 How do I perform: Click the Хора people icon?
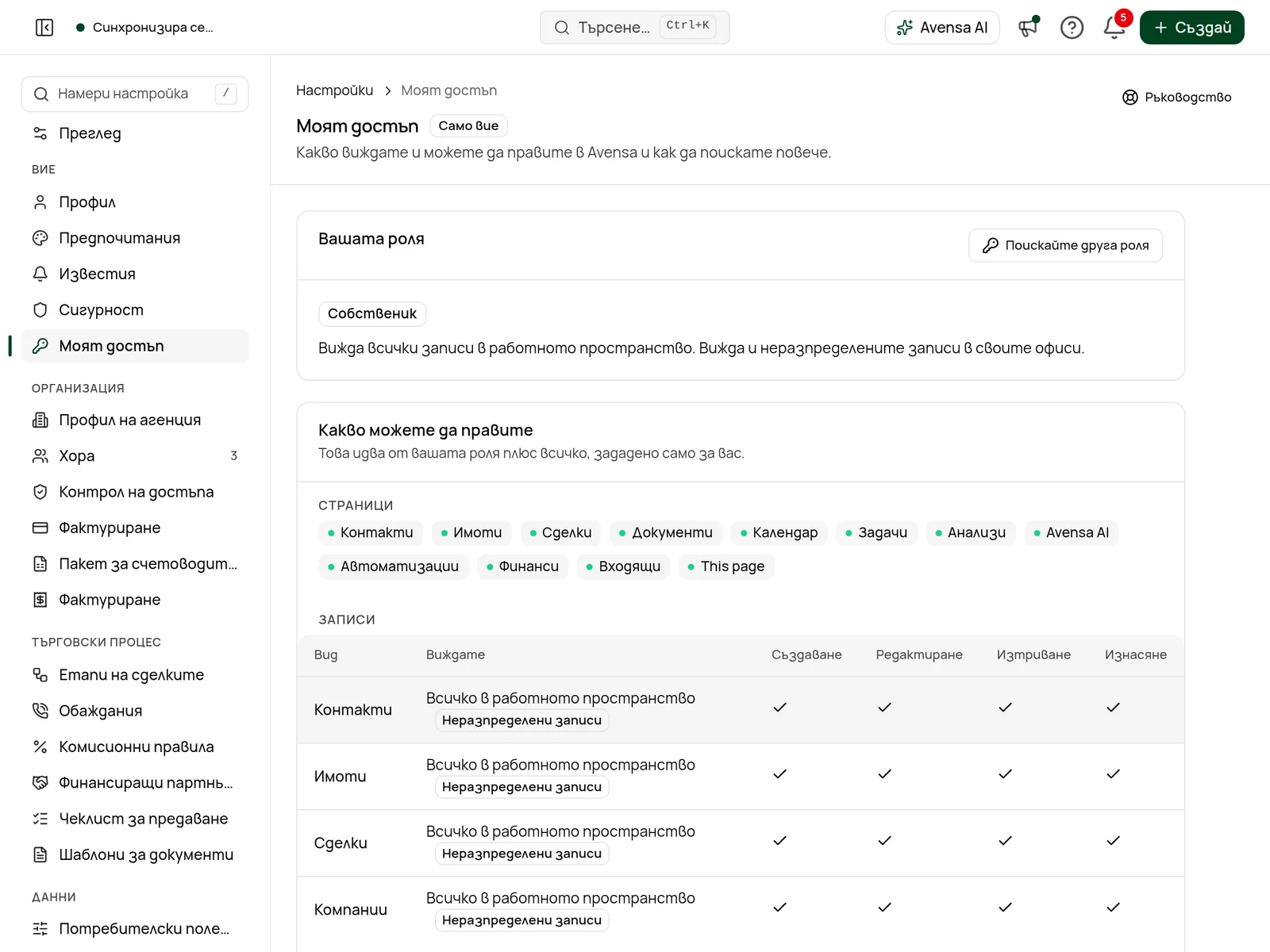40,456
